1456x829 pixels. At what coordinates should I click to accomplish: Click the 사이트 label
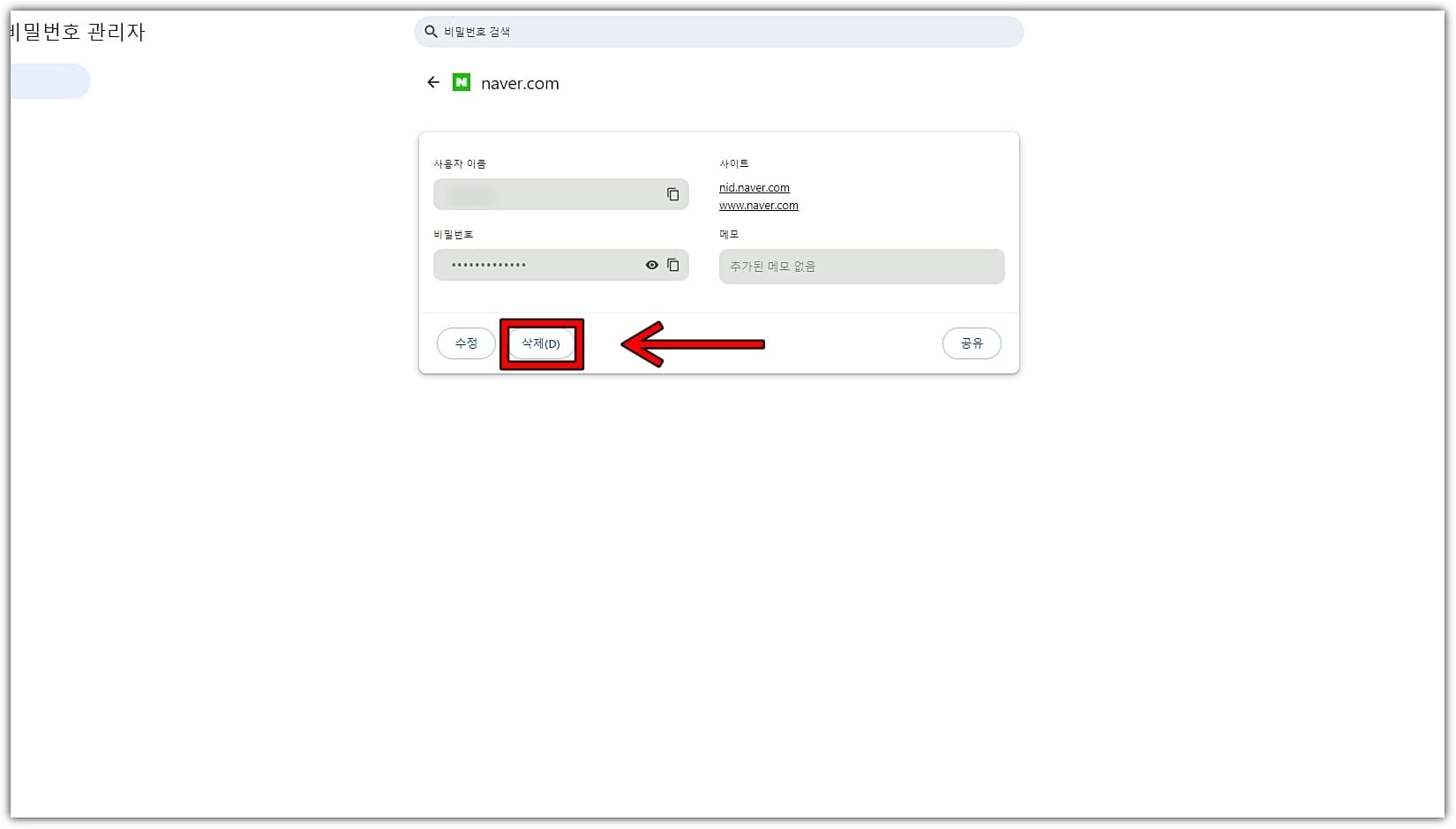(734, 163)
